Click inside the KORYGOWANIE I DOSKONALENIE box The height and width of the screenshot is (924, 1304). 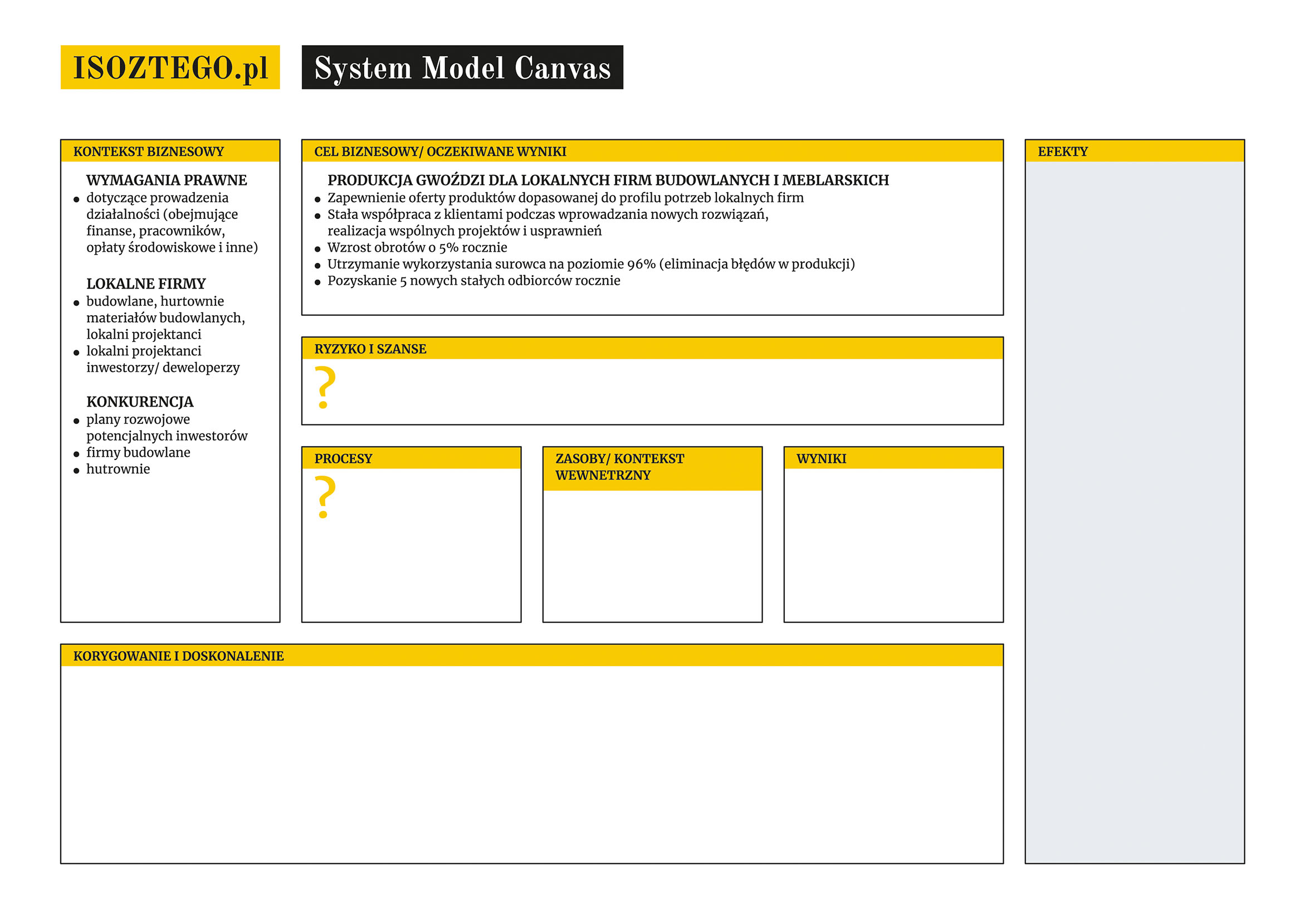click(x=531, y=764)
